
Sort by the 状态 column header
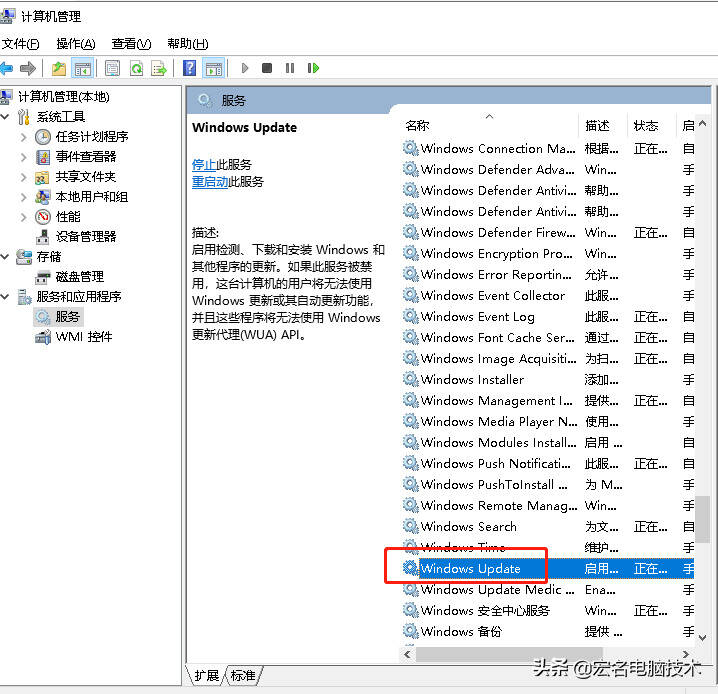click(x=651, y=125)
